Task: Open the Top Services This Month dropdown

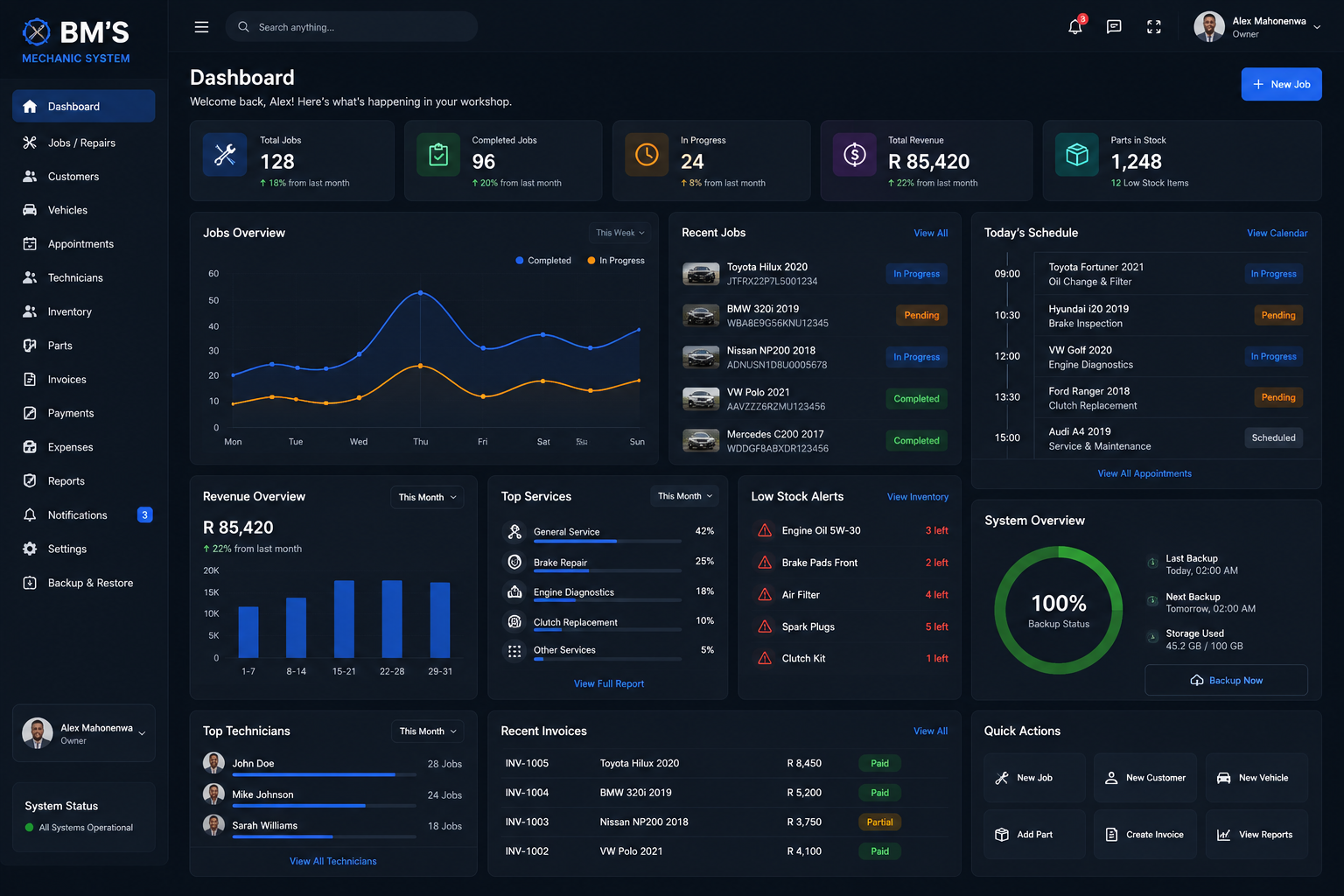Action: coord(685,496)
